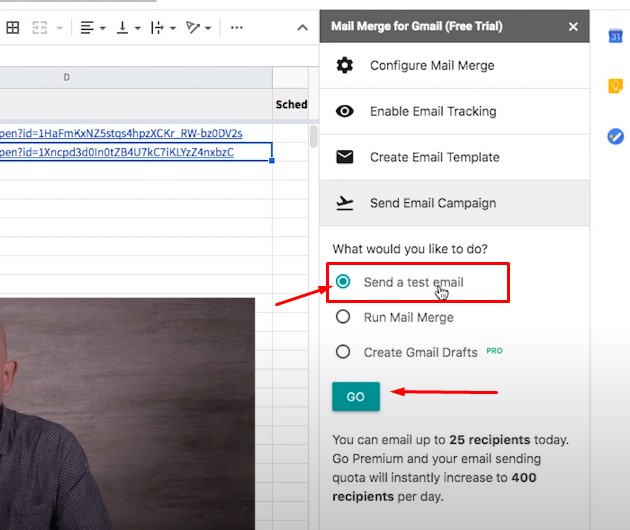Expand the text rotation dropdown arrow
This screenshot has height=530, width=630.
pos(208,28)
